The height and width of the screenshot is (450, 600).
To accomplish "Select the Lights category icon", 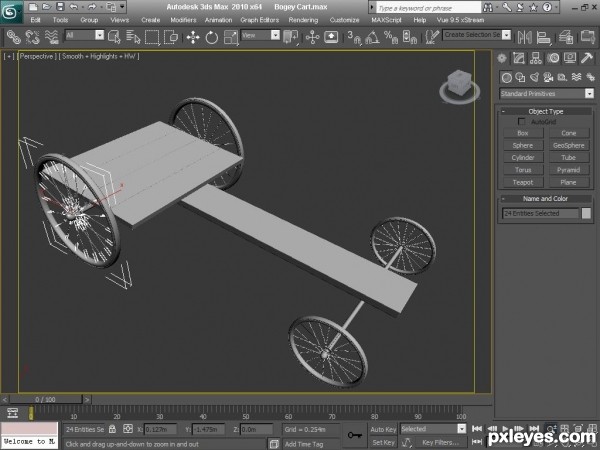I will point(535,78).
